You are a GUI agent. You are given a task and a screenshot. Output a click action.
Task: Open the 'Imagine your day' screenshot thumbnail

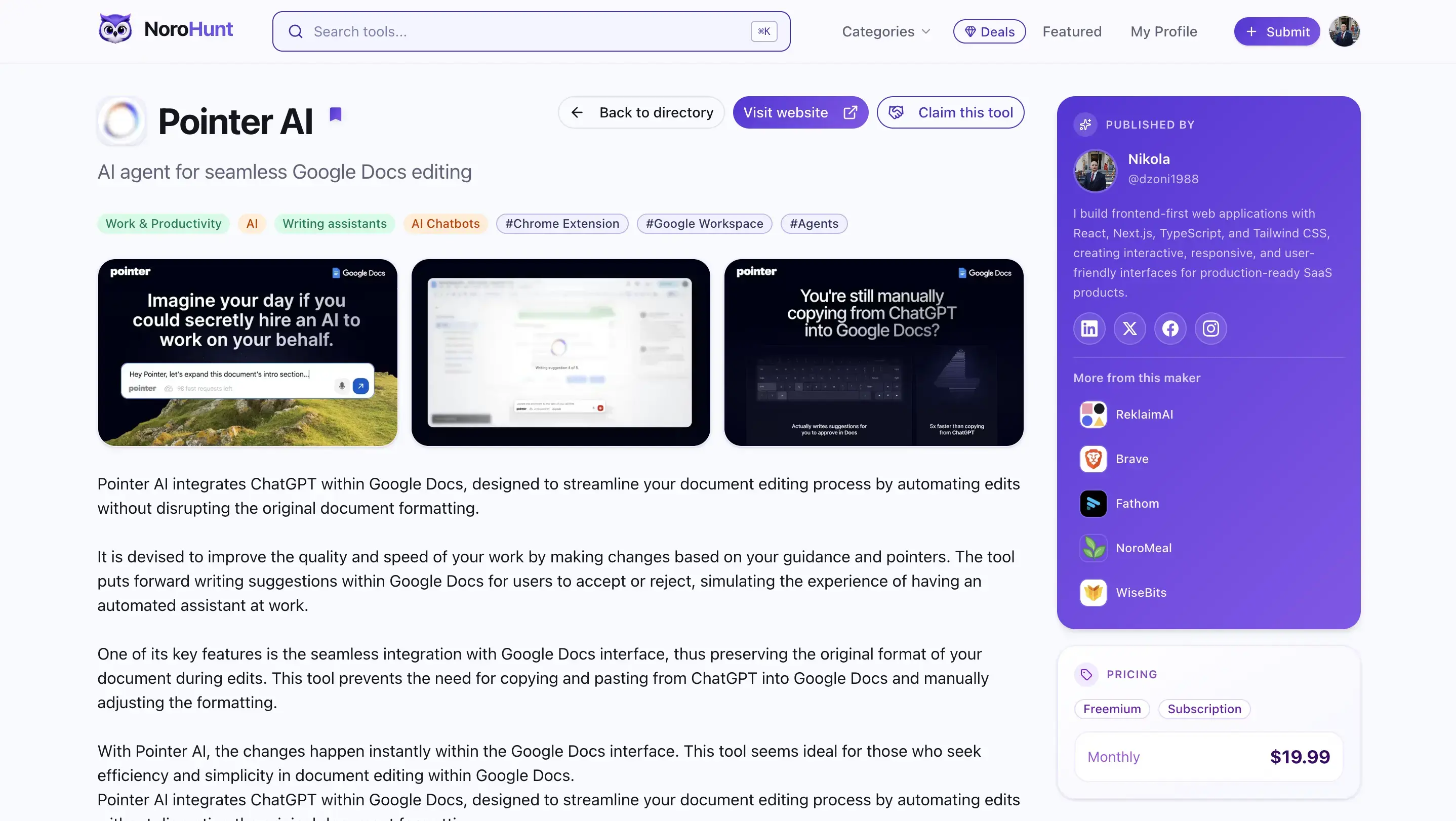(248, 353)
